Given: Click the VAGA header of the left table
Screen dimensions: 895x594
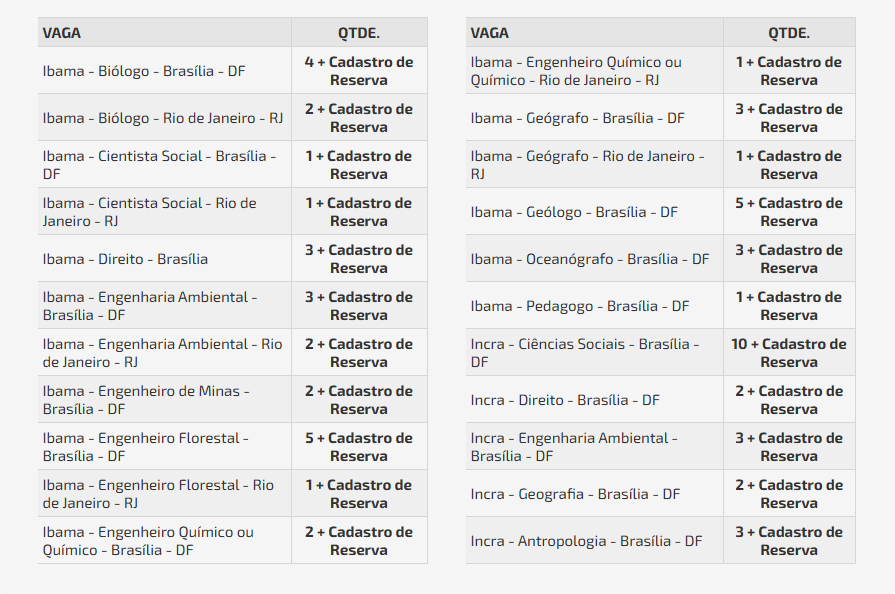Looking at the screenshot, I should 62,32.
